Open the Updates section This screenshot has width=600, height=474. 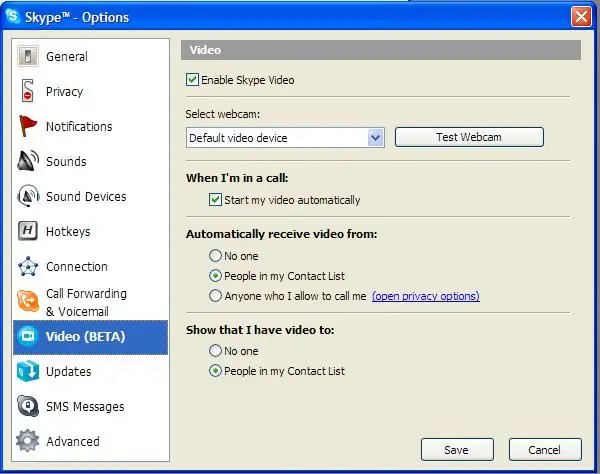tap(91, 371)
